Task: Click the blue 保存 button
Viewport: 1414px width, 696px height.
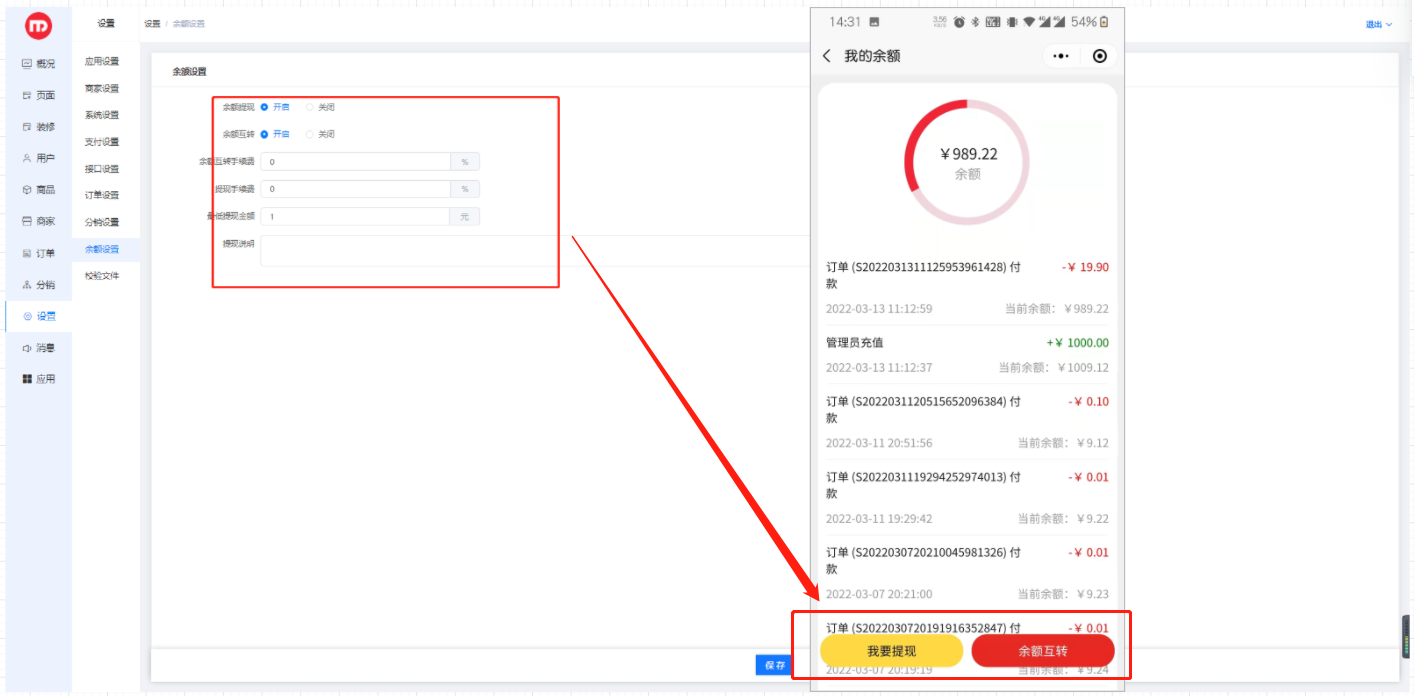Action: 774,664
